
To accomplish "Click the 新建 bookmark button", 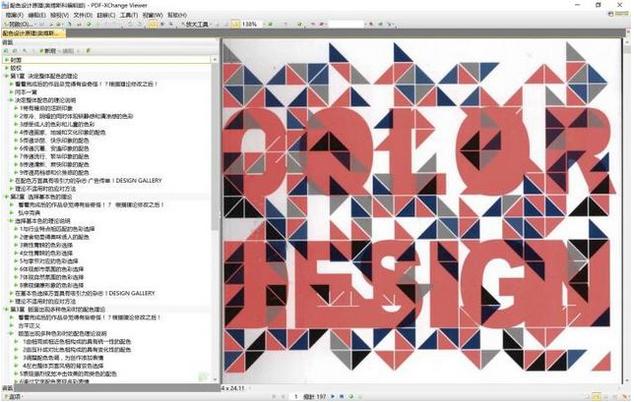I will 44,49.
